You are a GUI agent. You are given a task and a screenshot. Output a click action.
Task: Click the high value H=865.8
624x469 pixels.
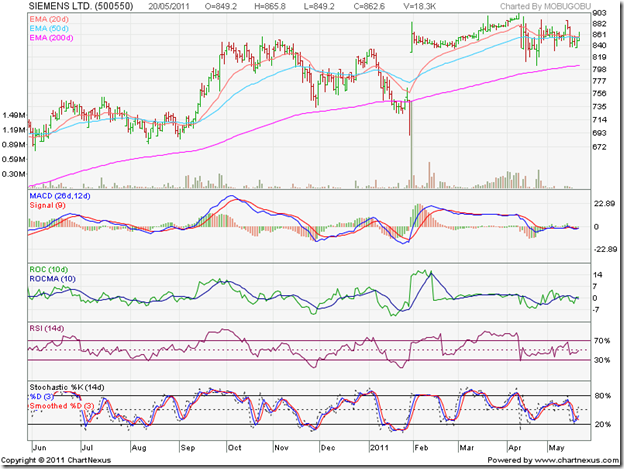270,6
